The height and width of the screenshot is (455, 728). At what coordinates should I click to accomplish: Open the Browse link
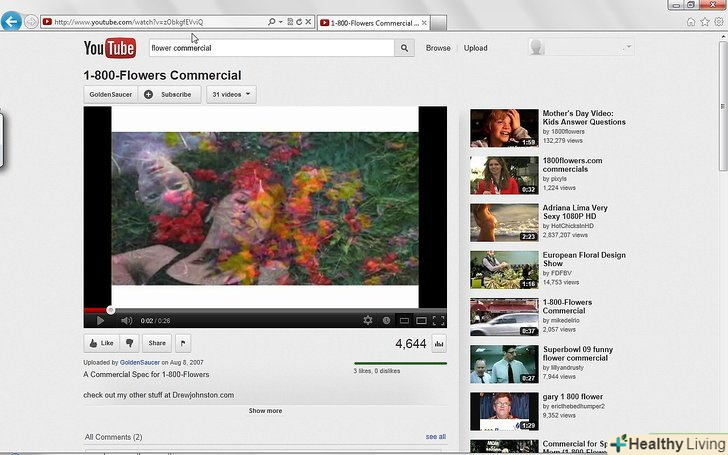(438, 48)
